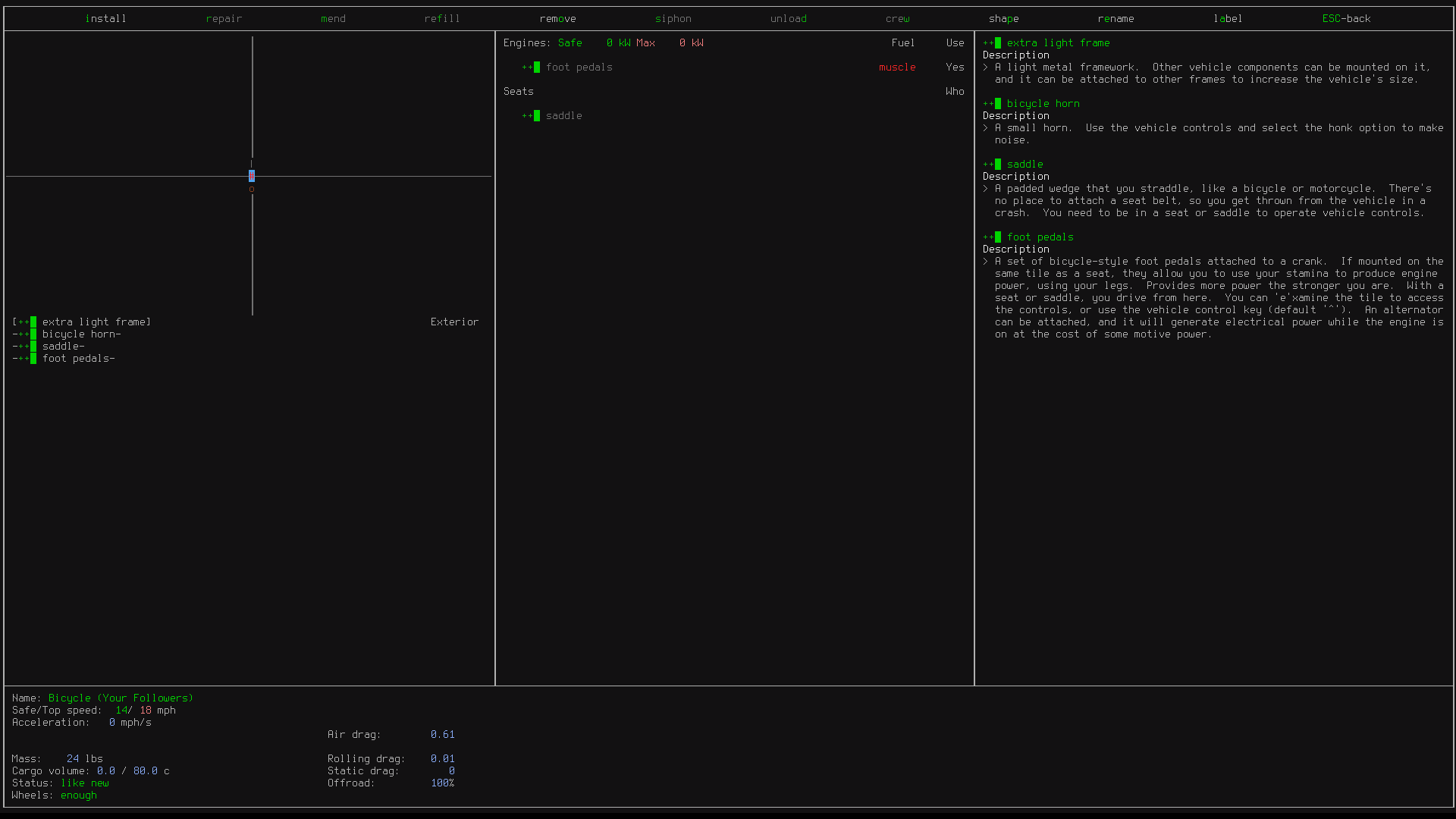Click the air drag value 0.61

click(x=442, y=735)
